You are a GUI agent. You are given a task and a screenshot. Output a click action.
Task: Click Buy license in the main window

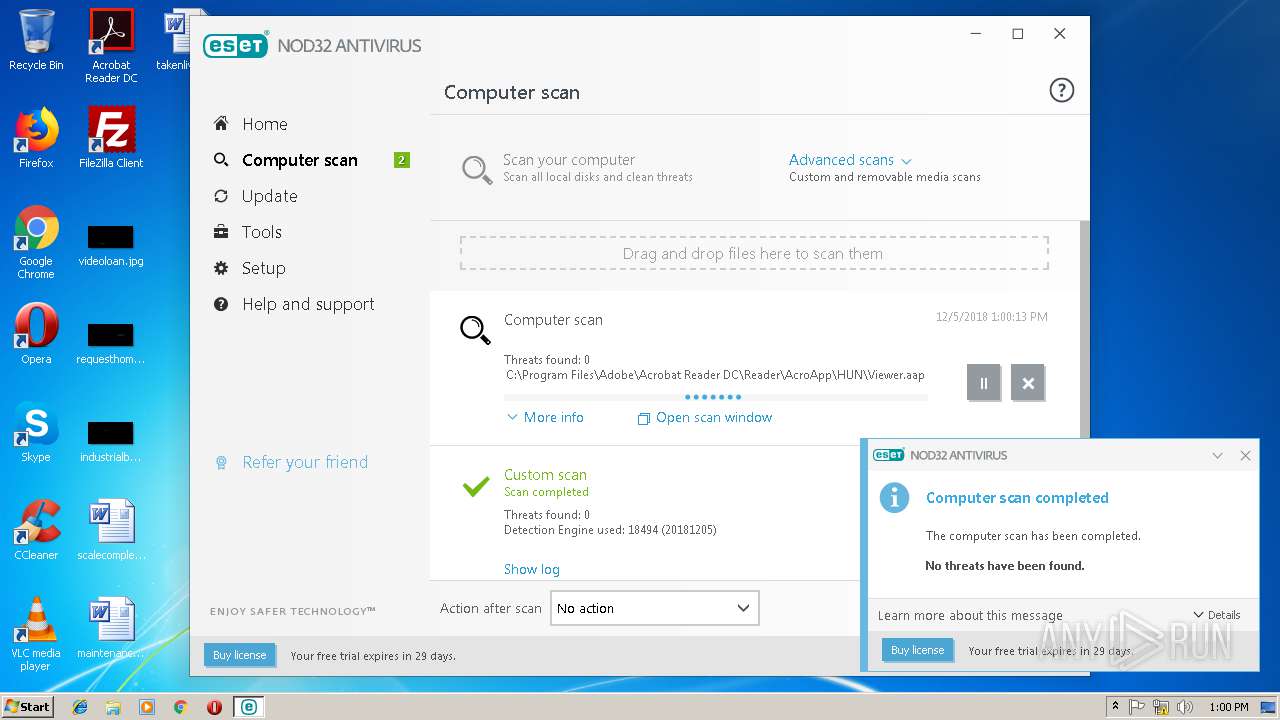point(239,655)
